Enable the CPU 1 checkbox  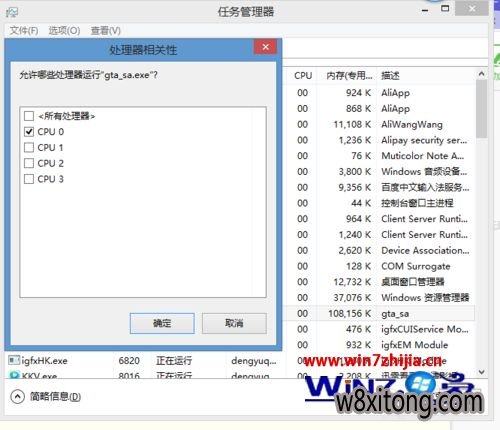coord(29,147)
